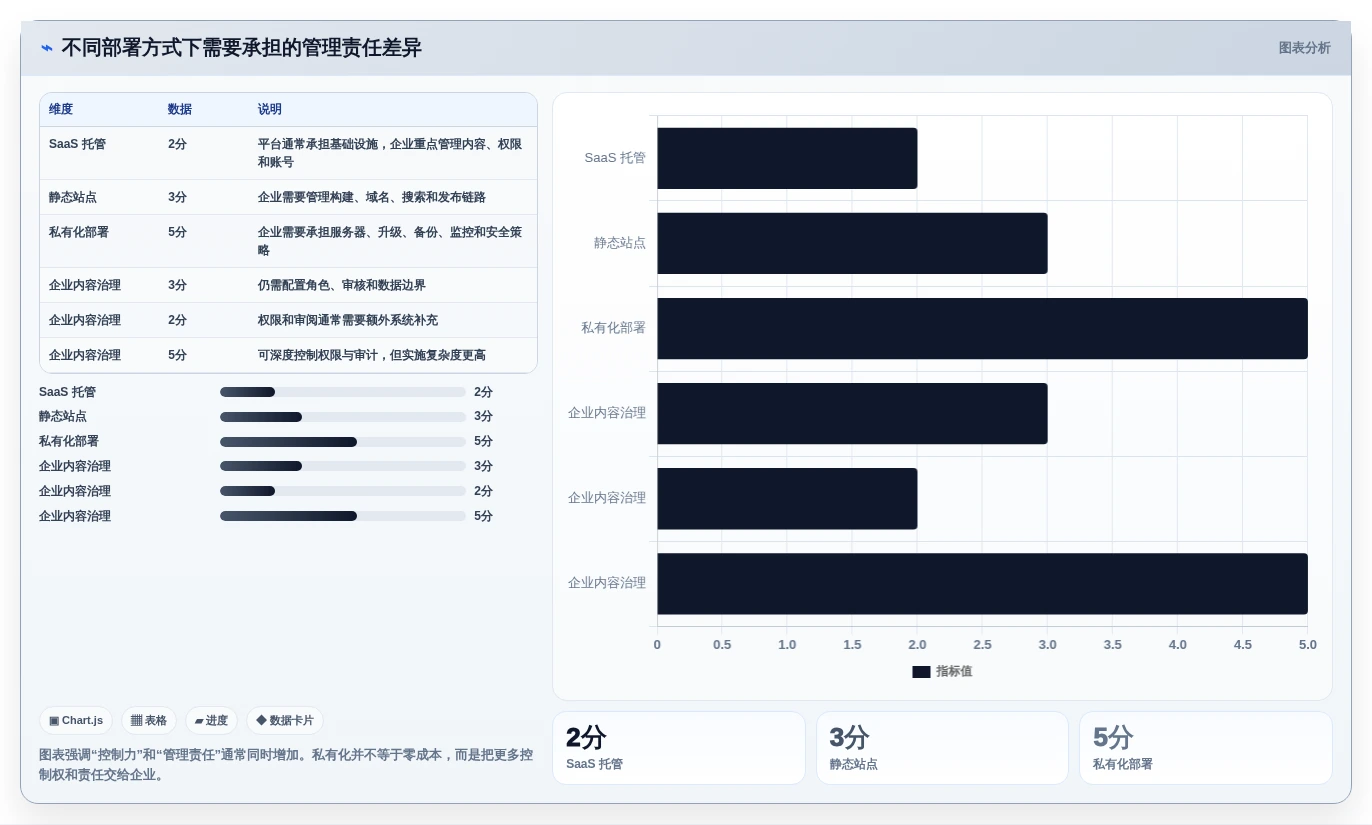Click the 企业内容治理 progress bar showing 2分

(x=343, y=491)
